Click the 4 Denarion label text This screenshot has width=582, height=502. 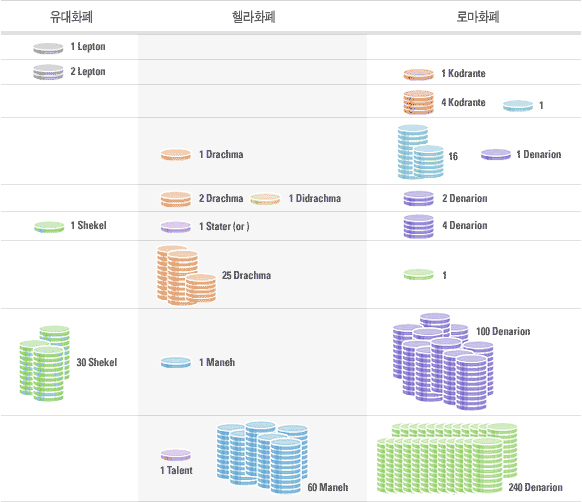click(465, 225)
